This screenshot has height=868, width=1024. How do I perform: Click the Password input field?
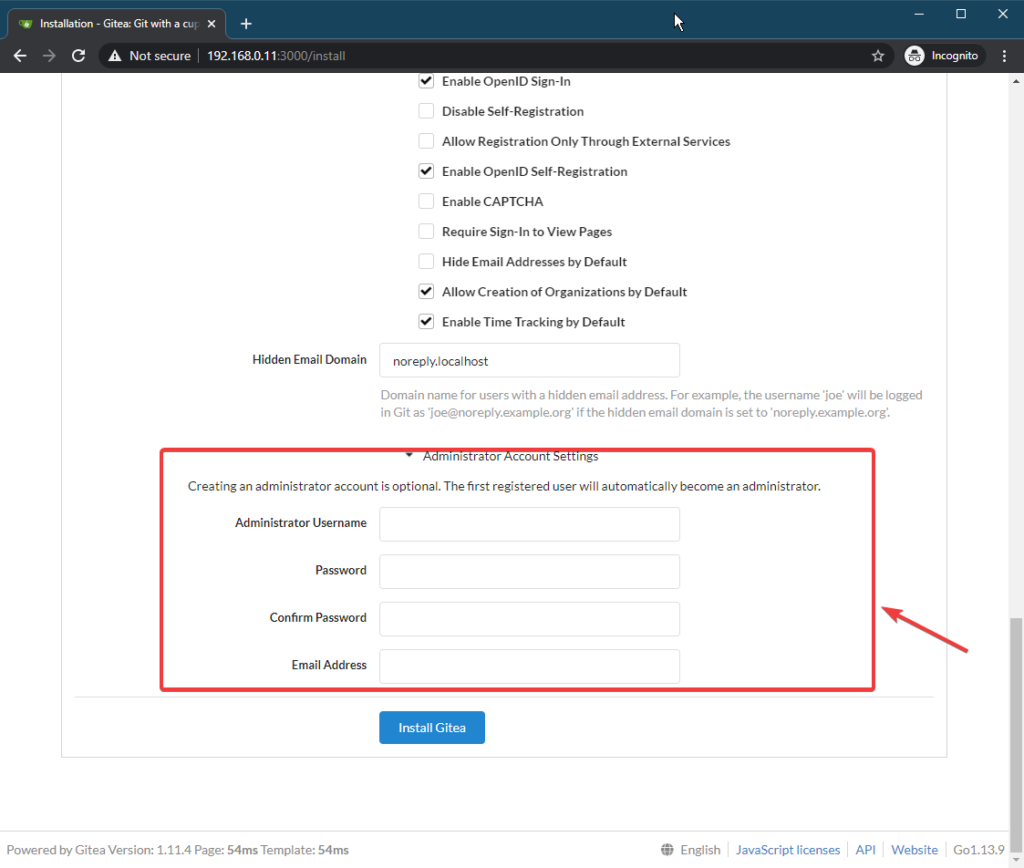[529, 571]
